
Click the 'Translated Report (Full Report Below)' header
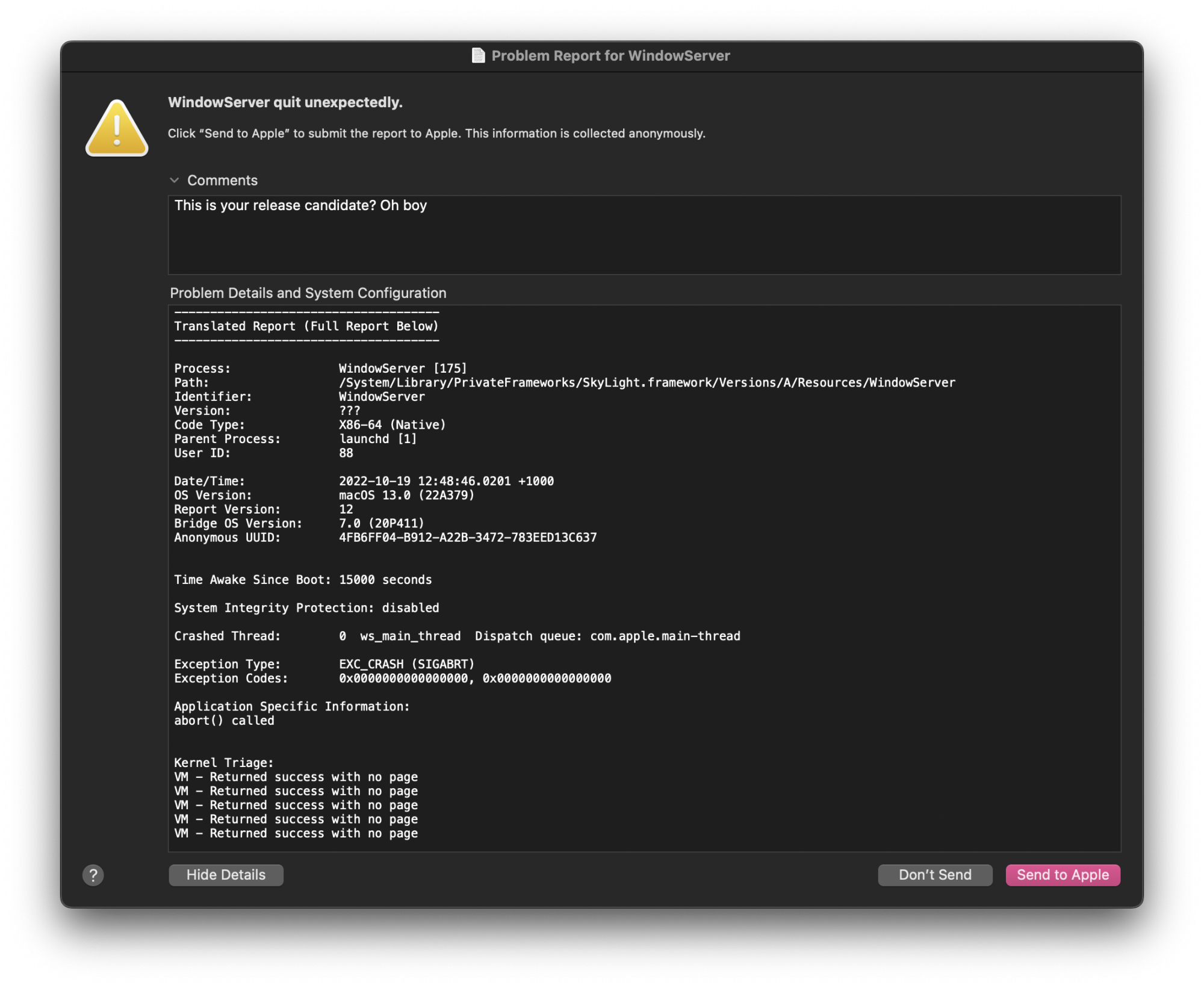coord(306,326)
